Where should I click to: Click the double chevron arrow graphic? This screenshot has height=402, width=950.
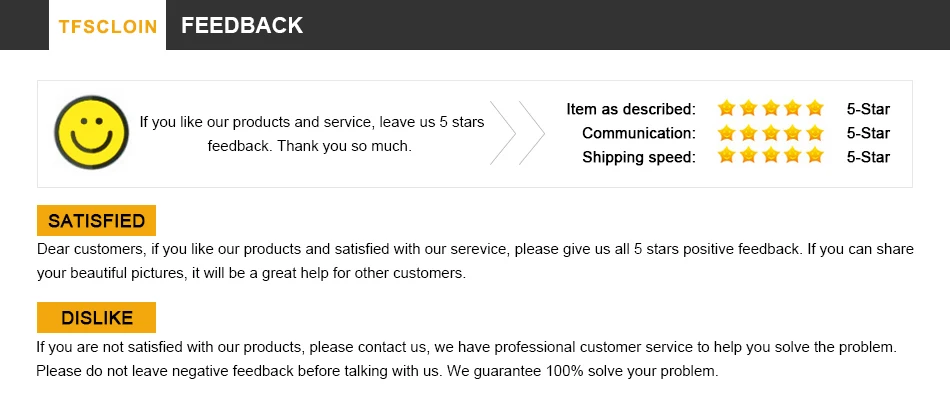click(x=517, y=133)
